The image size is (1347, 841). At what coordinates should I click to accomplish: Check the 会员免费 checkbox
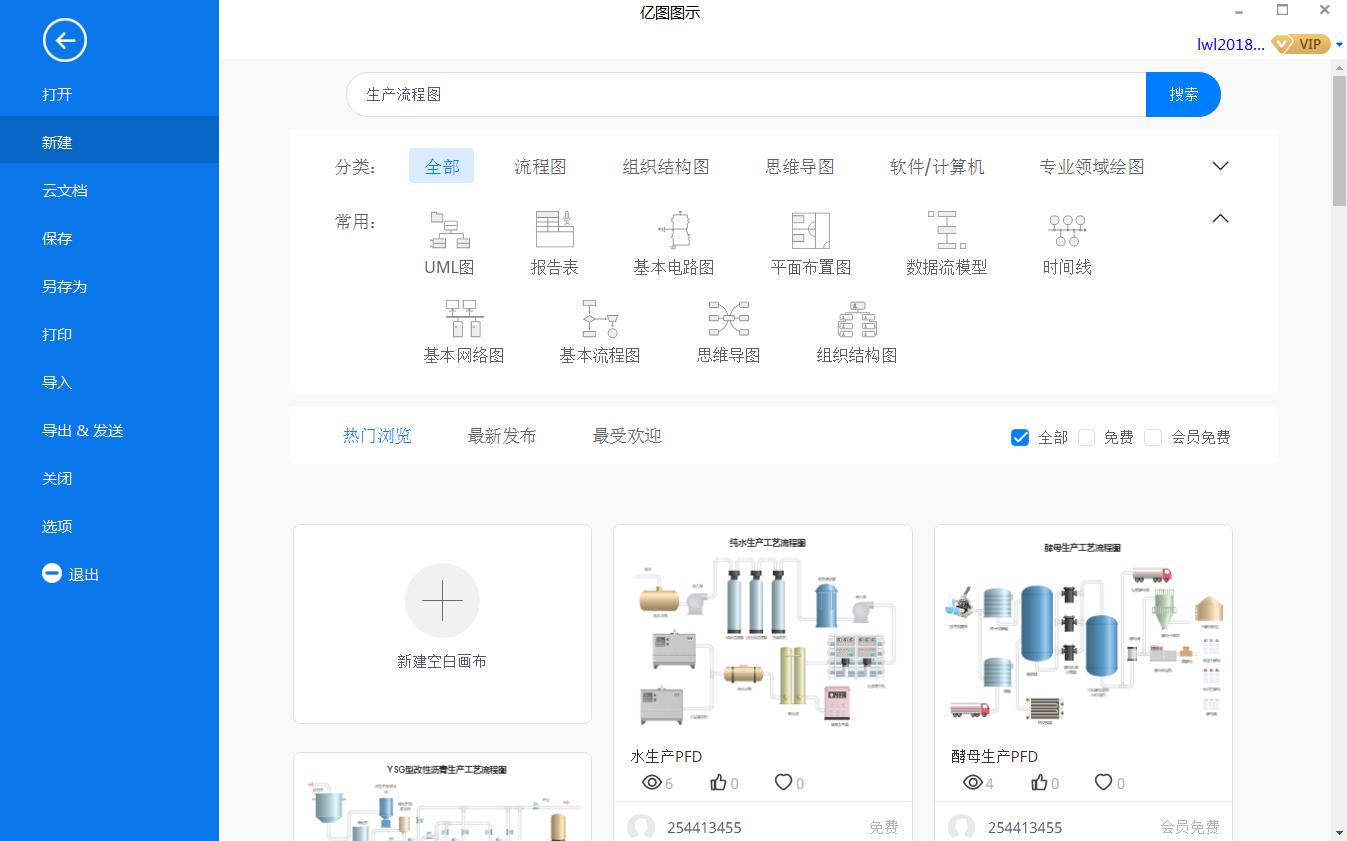click(1153, 436)
